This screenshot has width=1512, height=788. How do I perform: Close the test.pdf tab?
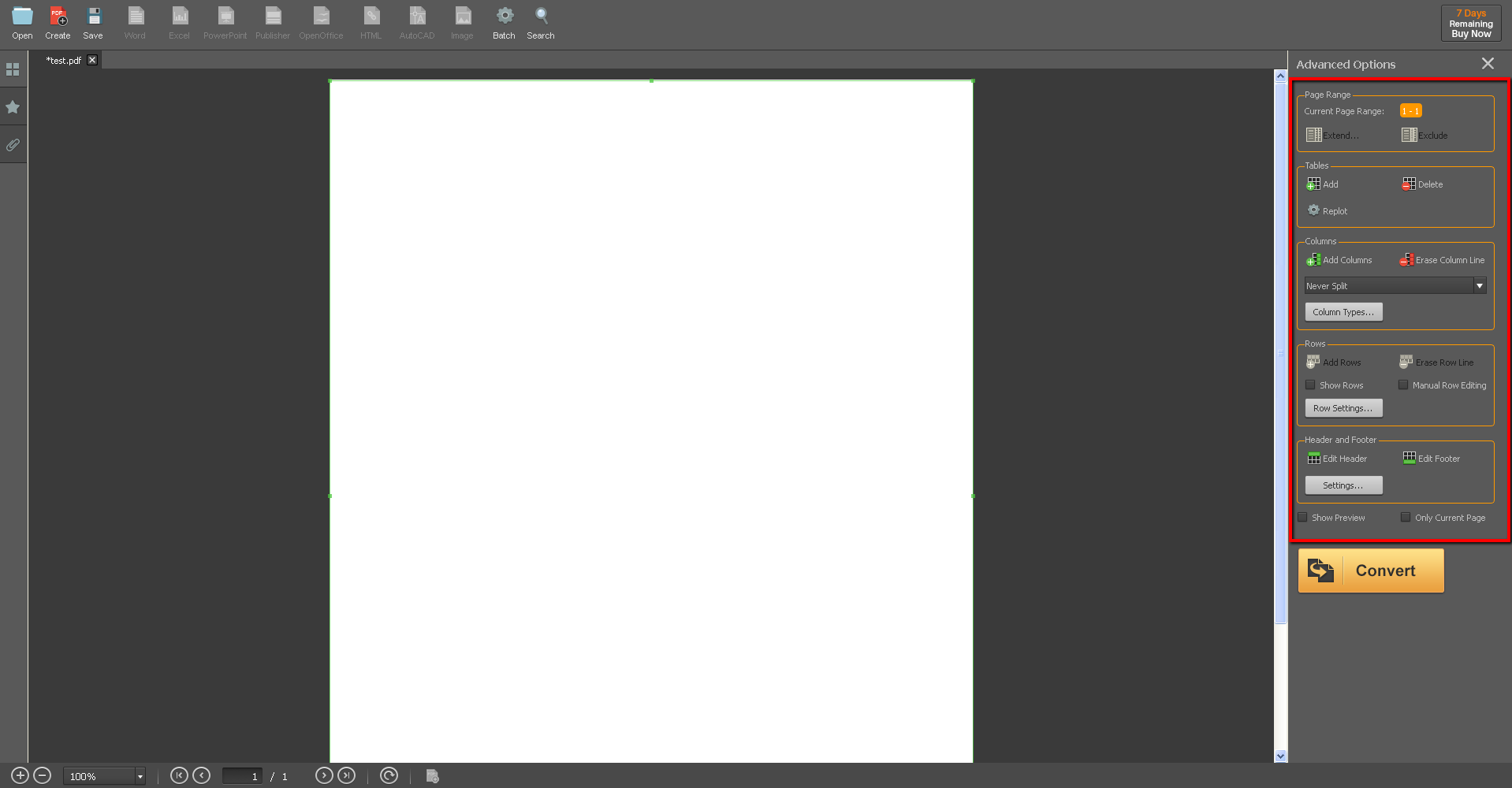(92, 60)
